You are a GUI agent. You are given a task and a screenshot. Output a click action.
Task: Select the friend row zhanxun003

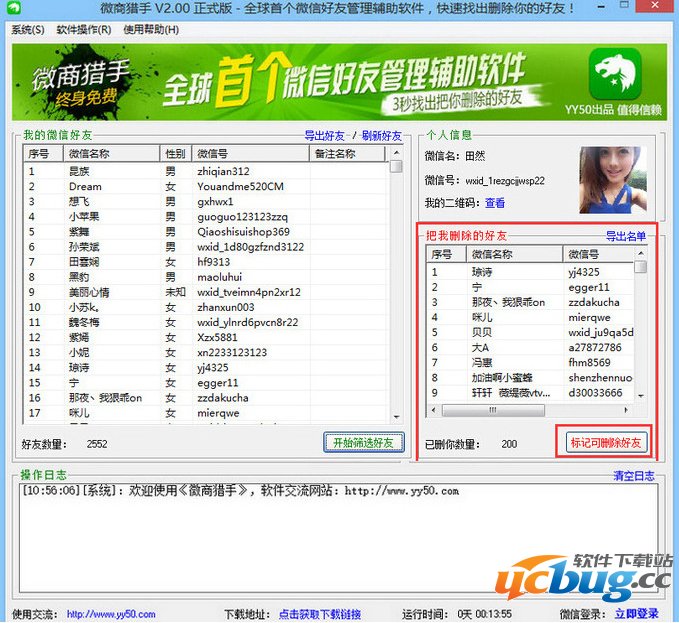coord(205,307)
